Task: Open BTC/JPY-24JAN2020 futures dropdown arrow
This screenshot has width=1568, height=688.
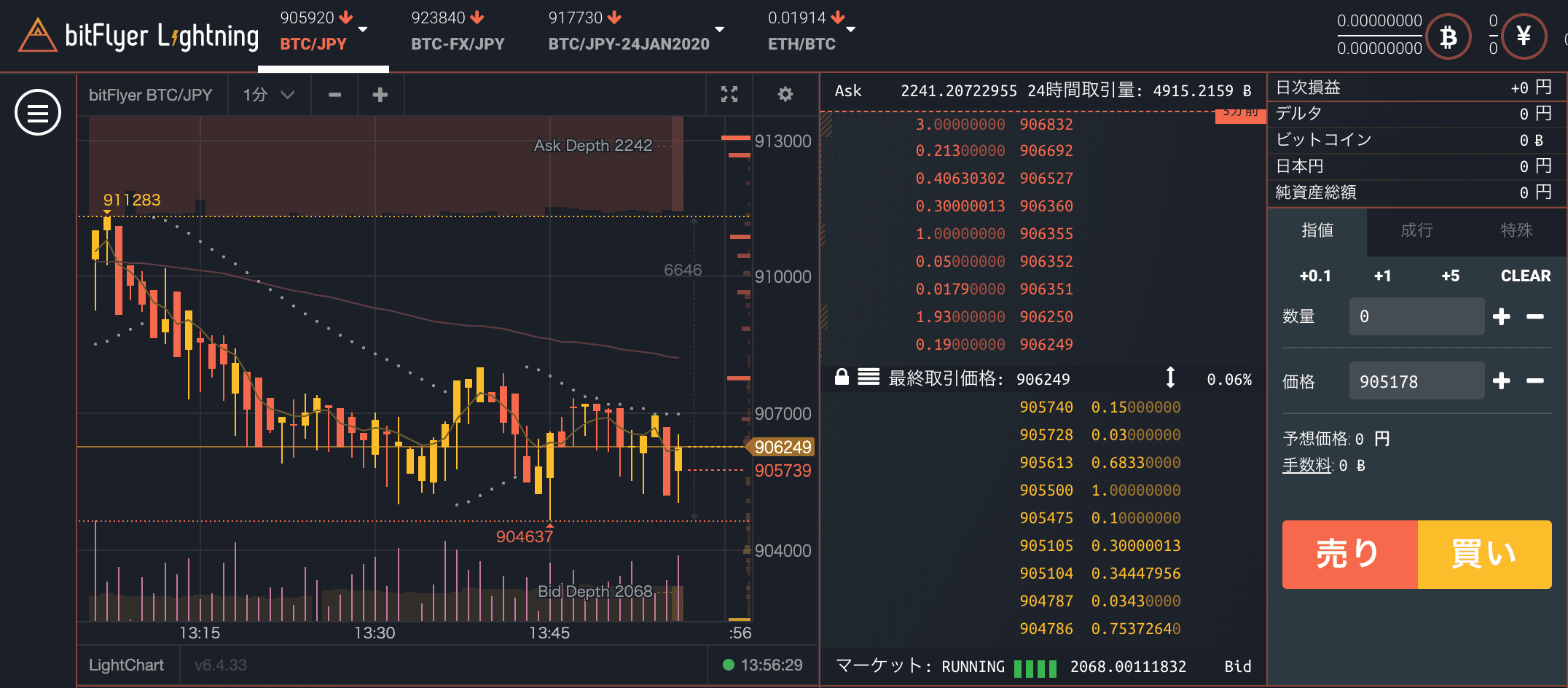Action: [720, 29]
